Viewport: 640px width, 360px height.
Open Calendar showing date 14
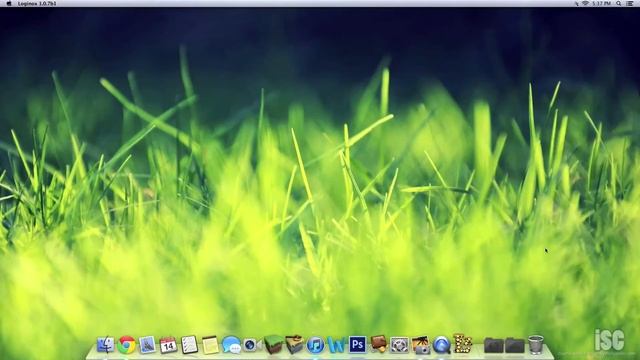(x=168, y=345)
